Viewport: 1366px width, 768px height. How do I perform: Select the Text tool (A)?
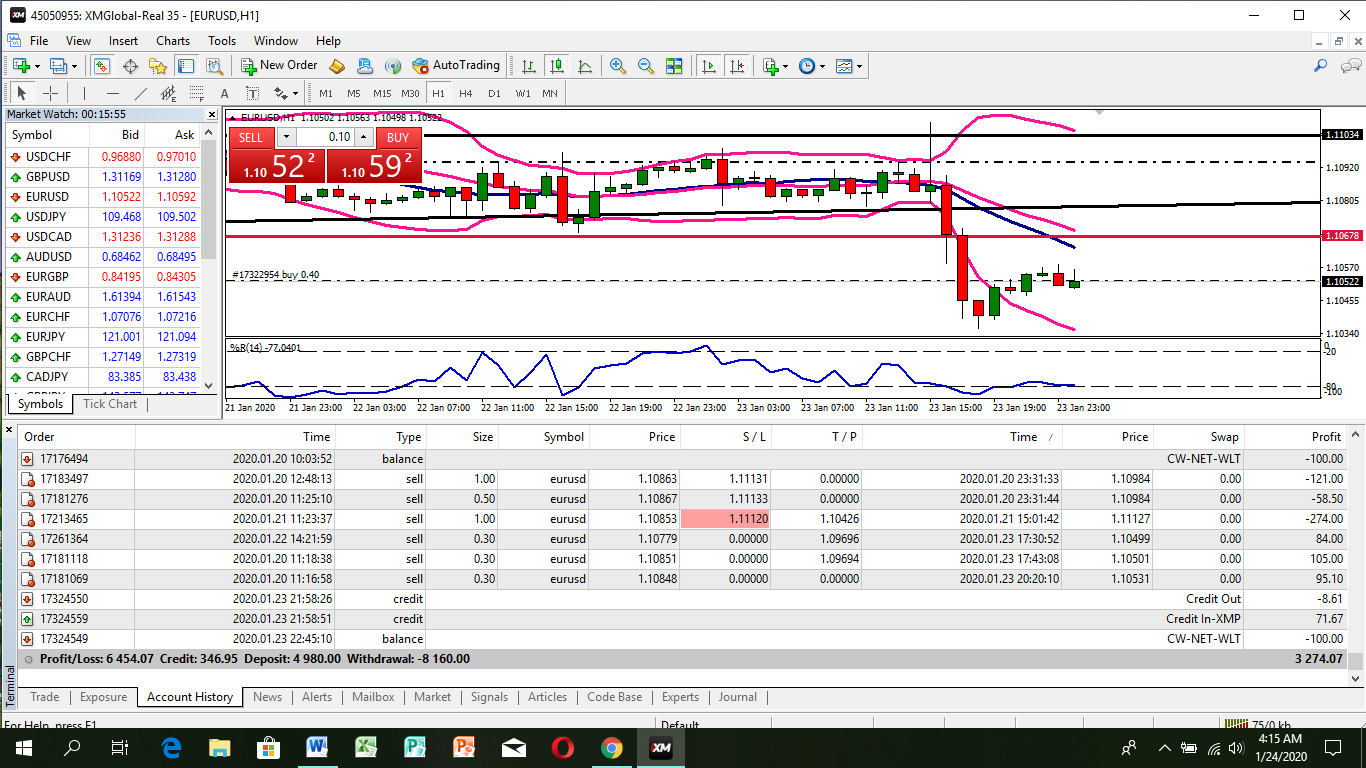[224, 93]
